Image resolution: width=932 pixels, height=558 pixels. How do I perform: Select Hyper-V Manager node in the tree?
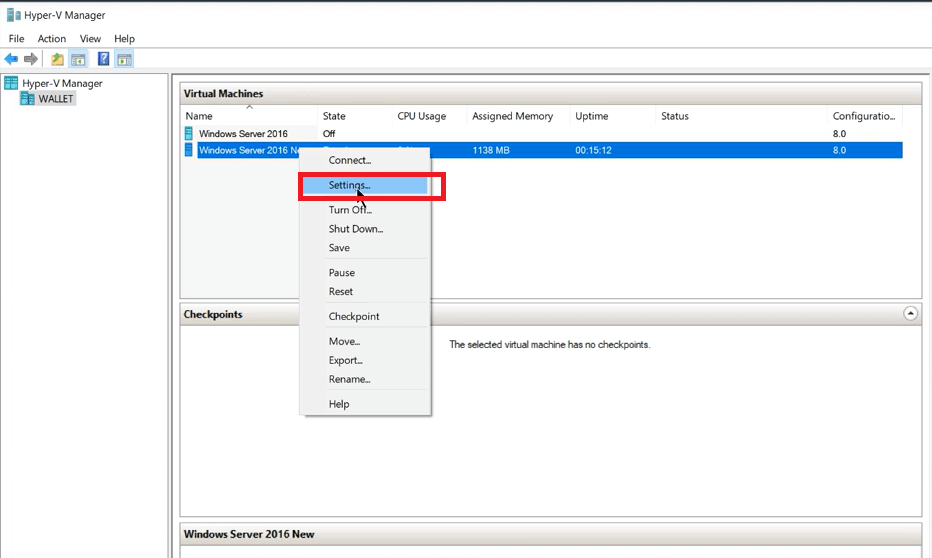pos(62,84)
